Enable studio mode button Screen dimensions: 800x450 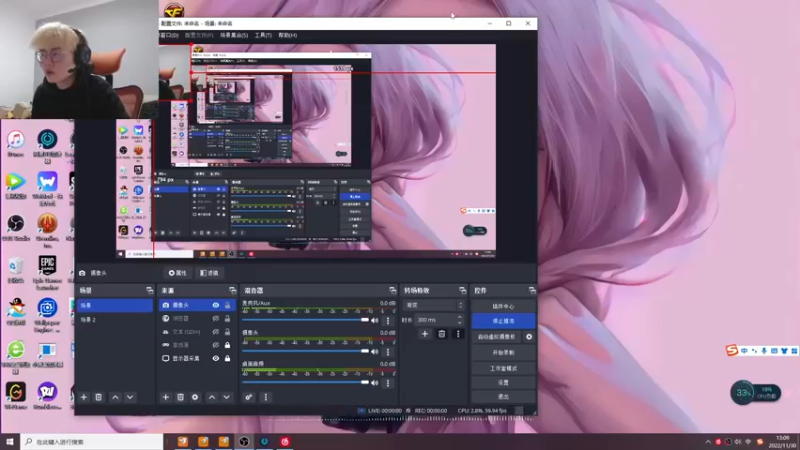(503, 368)
